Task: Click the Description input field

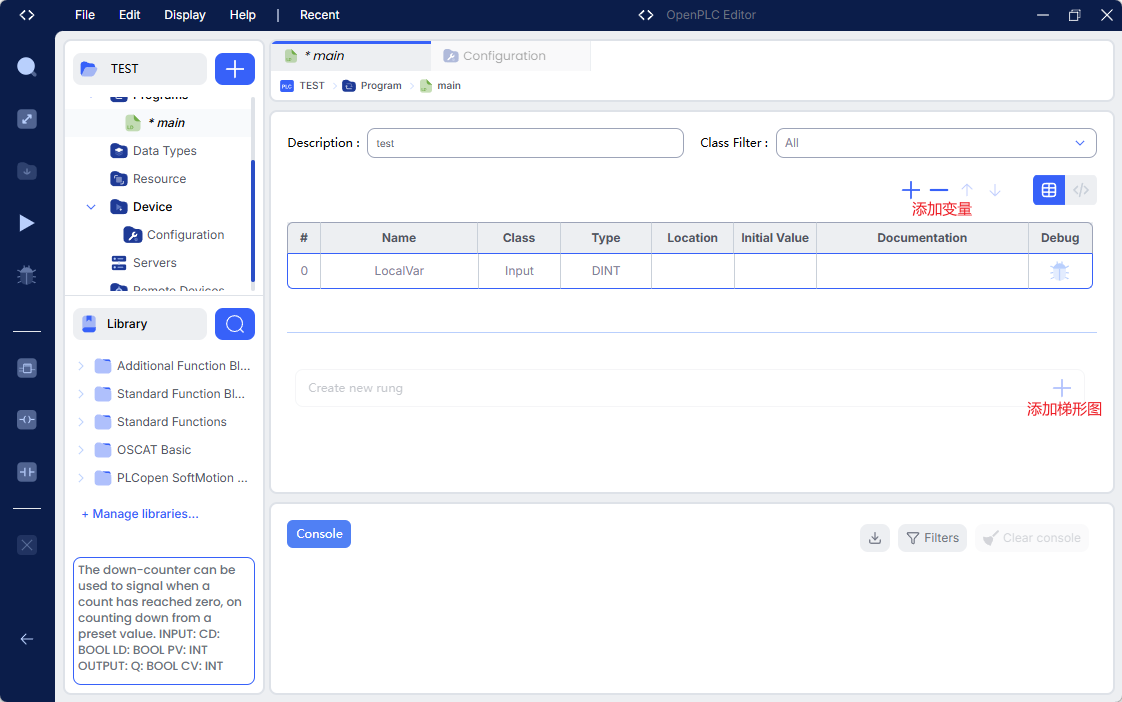Action: [x=525, y=143]
